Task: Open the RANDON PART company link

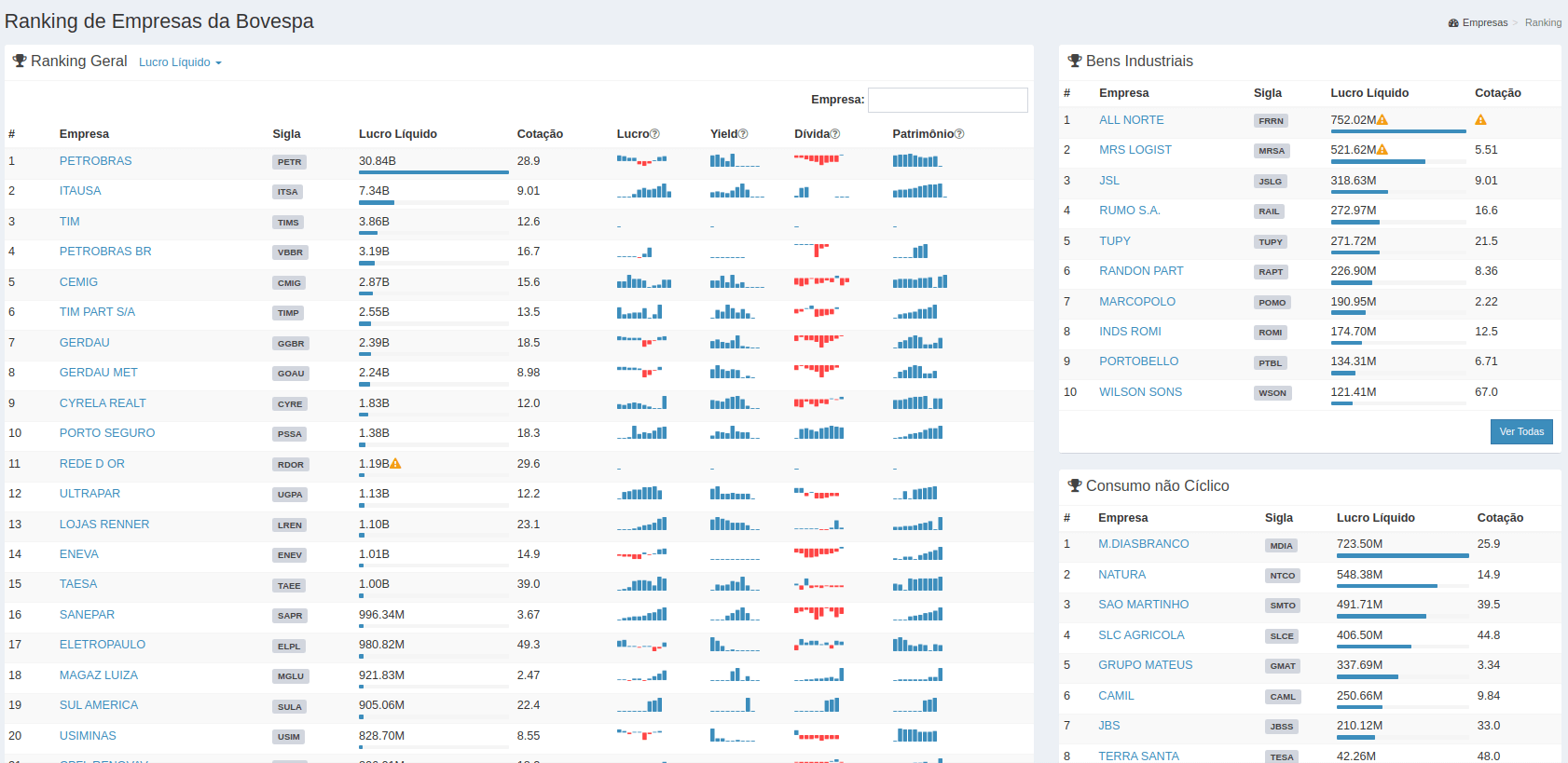Action: click(1141, 271)
